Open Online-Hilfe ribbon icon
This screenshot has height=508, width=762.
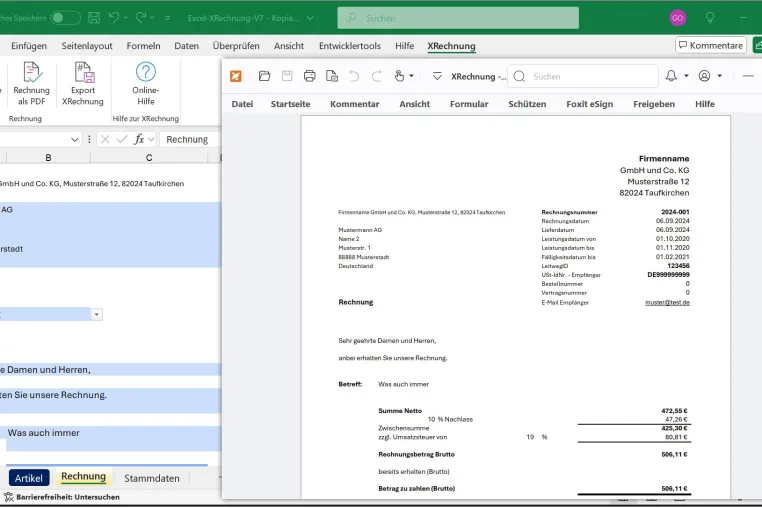(x=146, y=83)
